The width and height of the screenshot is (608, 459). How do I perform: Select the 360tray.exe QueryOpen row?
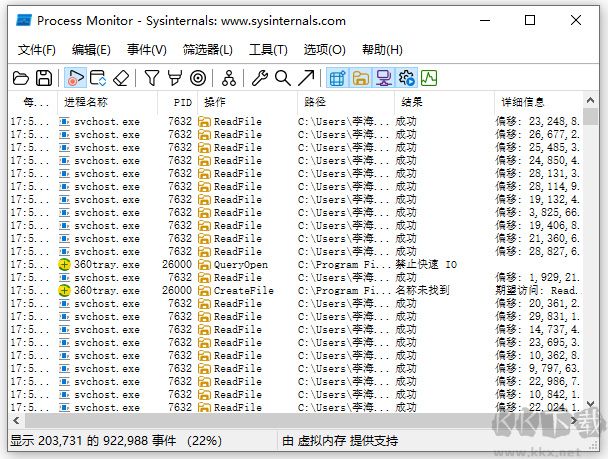[x=295, y=264]
